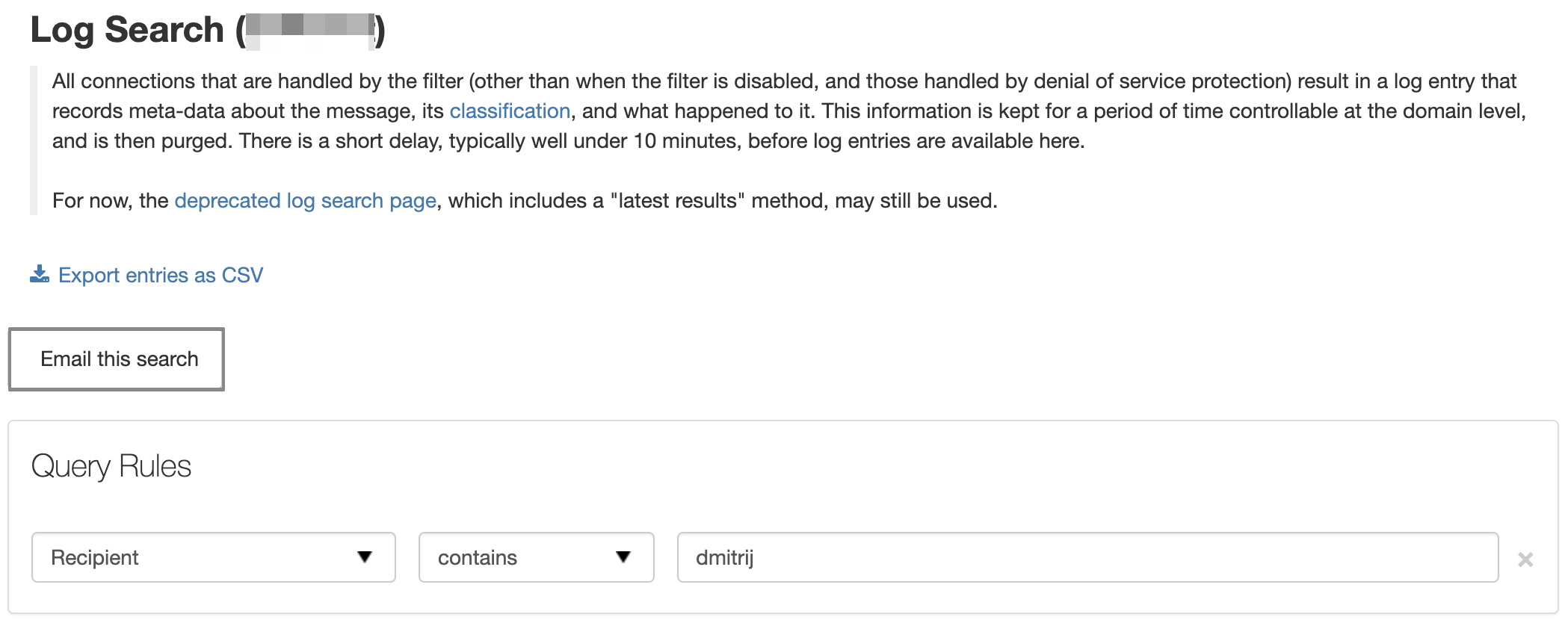1568x620 pixels.
Task: Click the arrow on the Recipient dropdown
Action: point(365,557)
